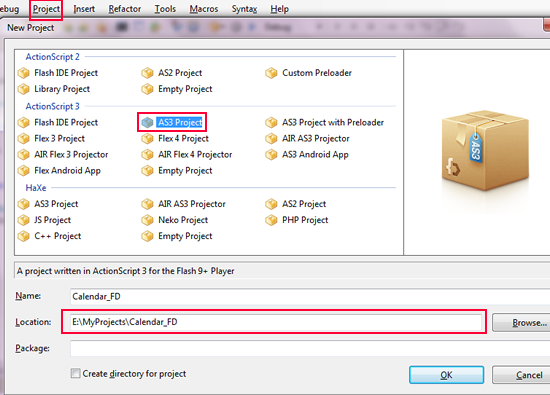Image resolution: width=550 pixels, height=395 pixels.
Task: Open the Insert menu
Action: pyautogui.click(x=84, y=9)
